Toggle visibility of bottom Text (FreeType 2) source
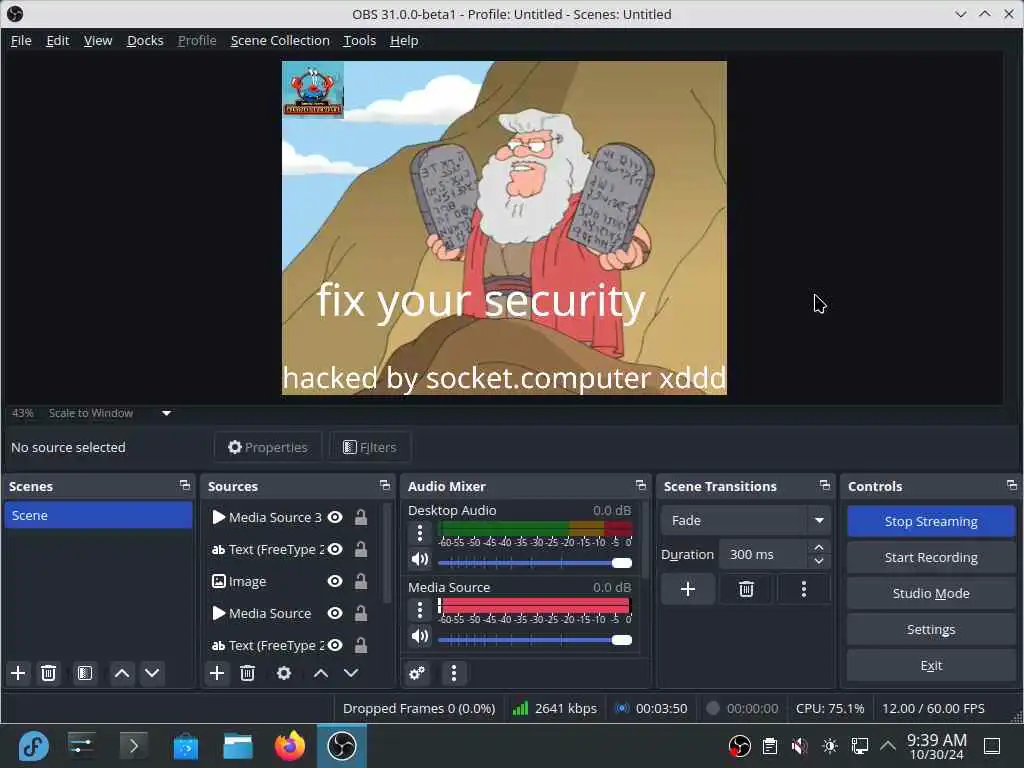Image resolution: width=1024 pixels, height=768 pixels. click(335, 645)
